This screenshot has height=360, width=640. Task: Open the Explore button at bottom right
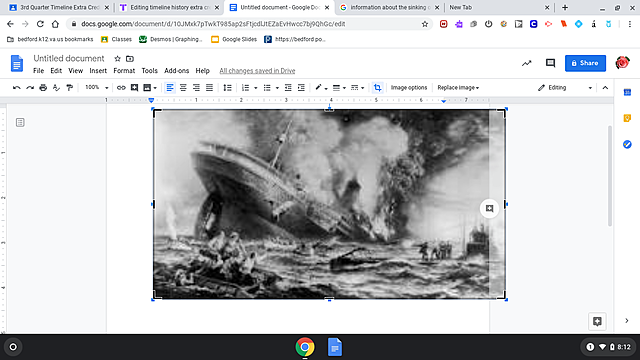point(597,321)
